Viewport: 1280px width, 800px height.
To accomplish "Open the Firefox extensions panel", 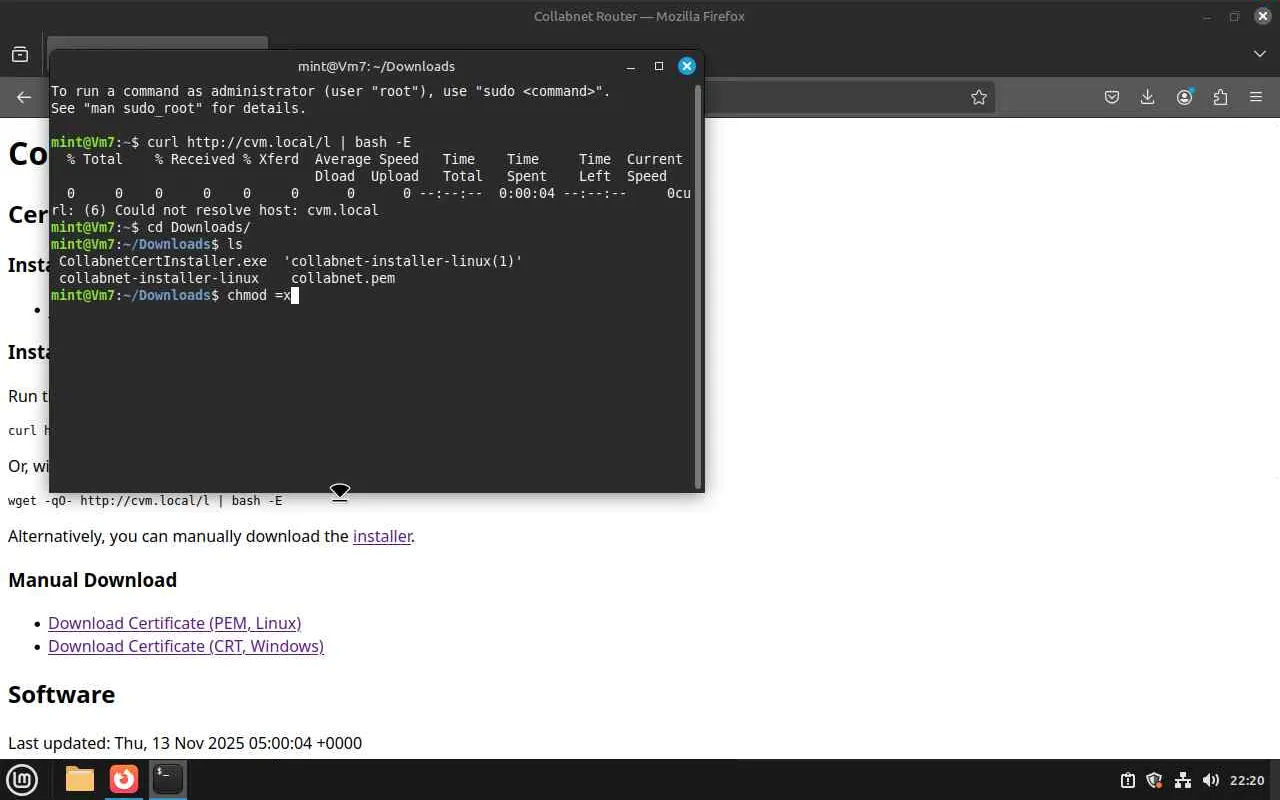I will coord(1220,97).
